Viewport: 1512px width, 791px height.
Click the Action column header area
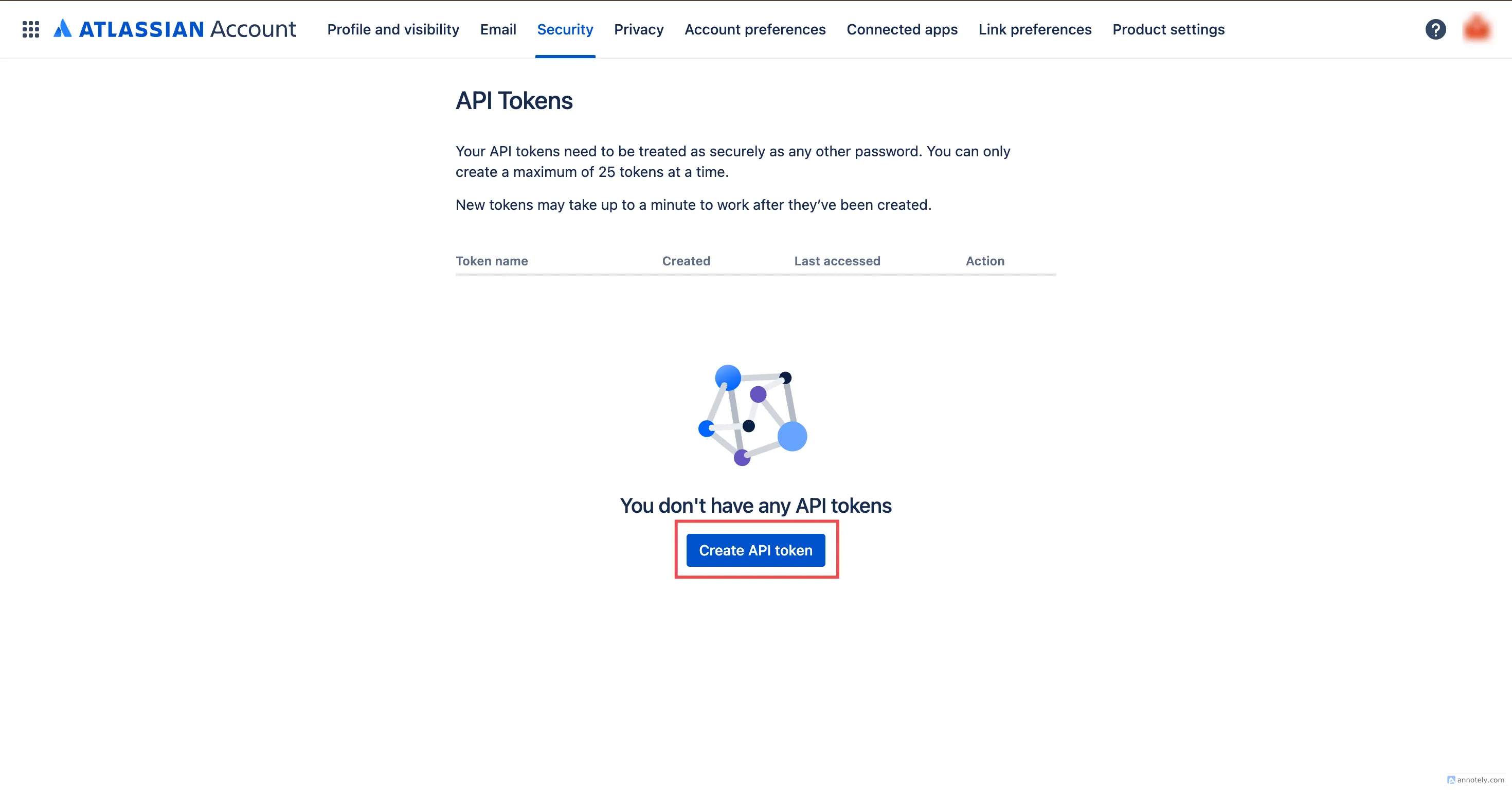(x=985, y=260)
